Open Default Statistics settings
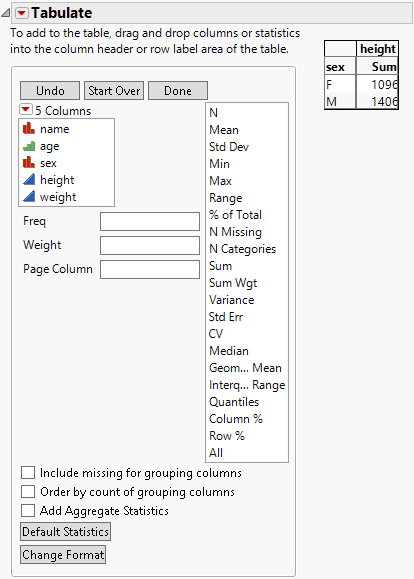The image size is (414, 579). 65,532
